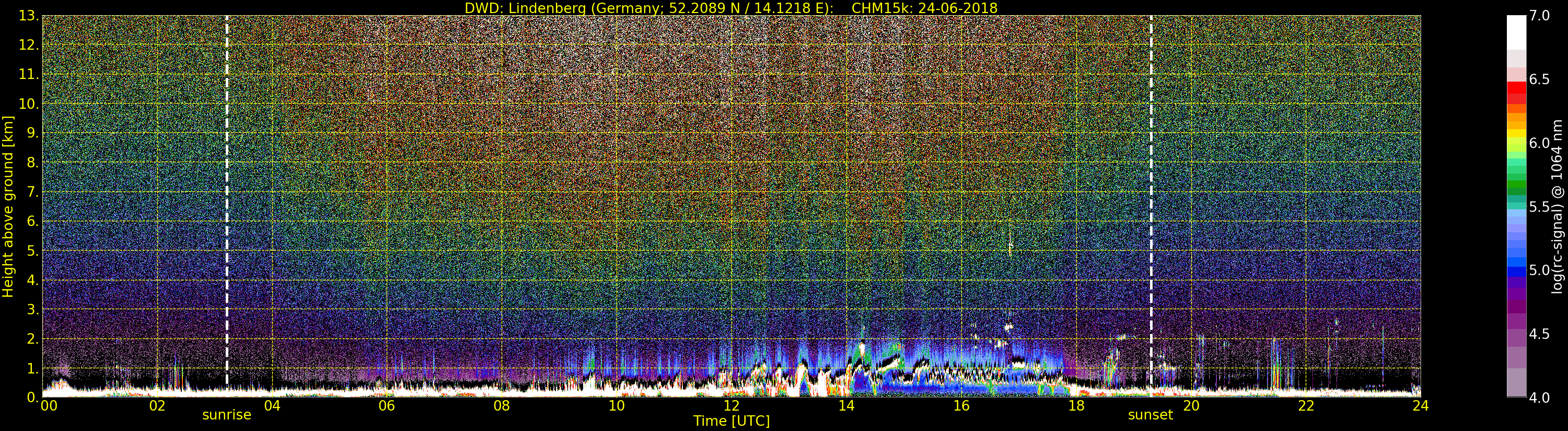The width and height of the screenshot is (1568, 431).
Task: Click the time axis tick label '18'
Action: [x=1076, y=405]
